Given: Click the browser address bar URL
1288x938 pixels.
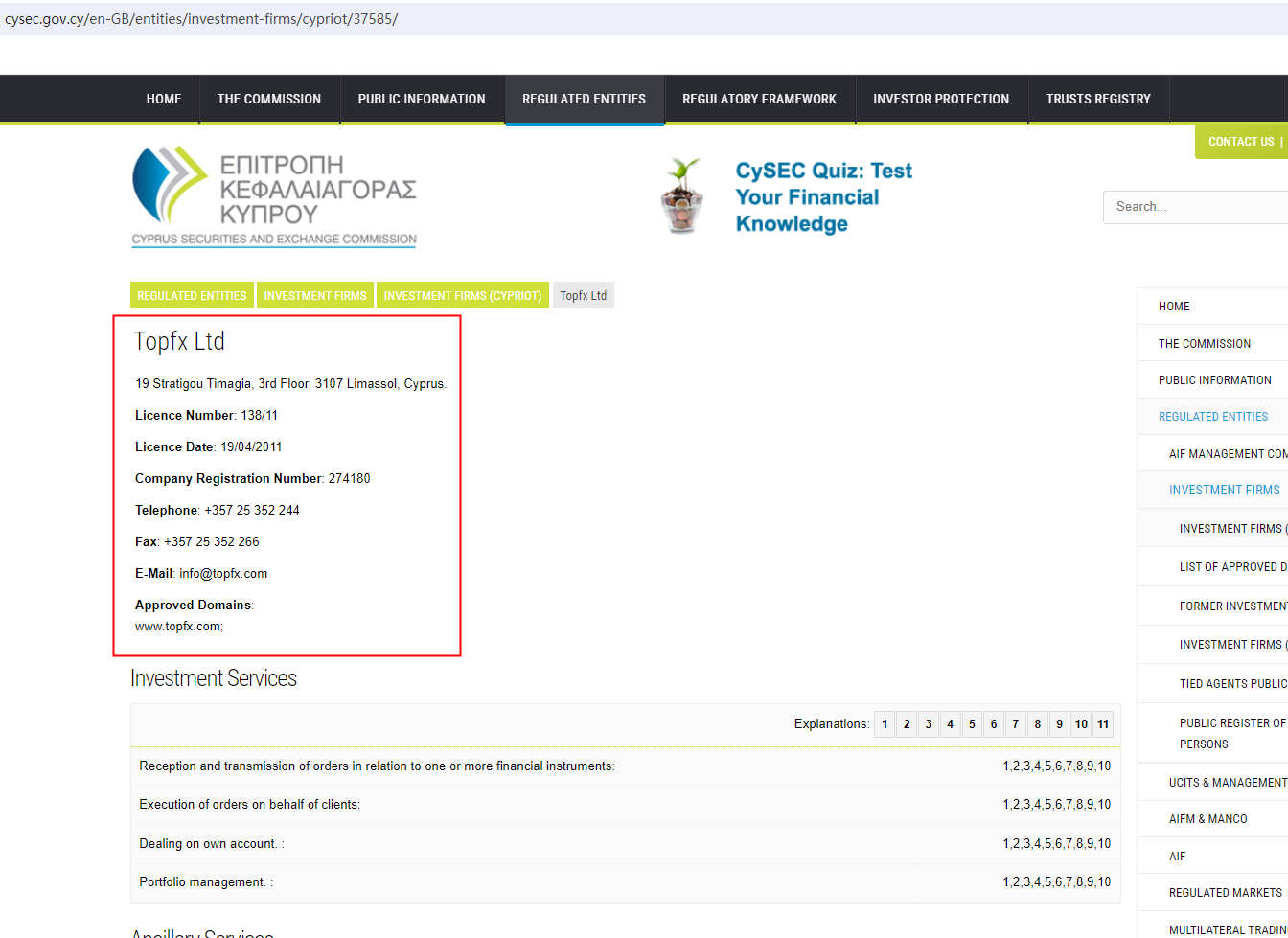Looking at the screenshot, I should tap(201, 19).
